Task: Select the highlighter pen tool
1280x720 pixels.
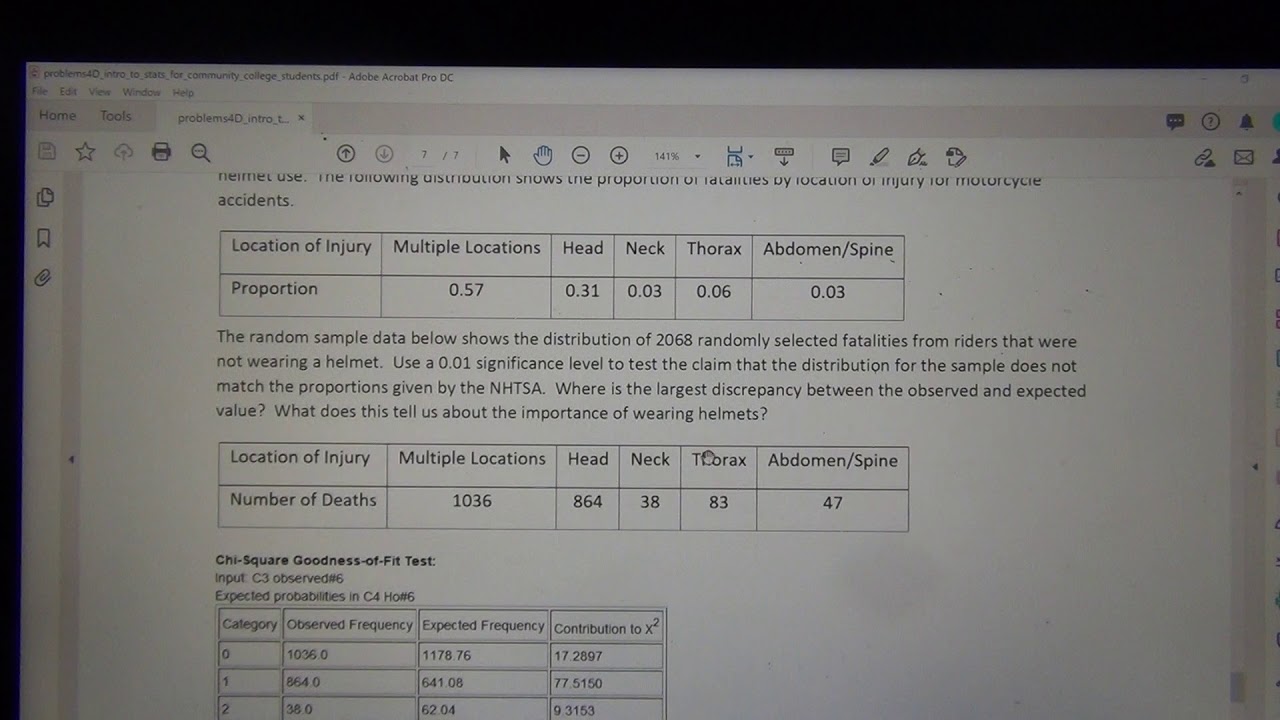Action: (879, 157)
